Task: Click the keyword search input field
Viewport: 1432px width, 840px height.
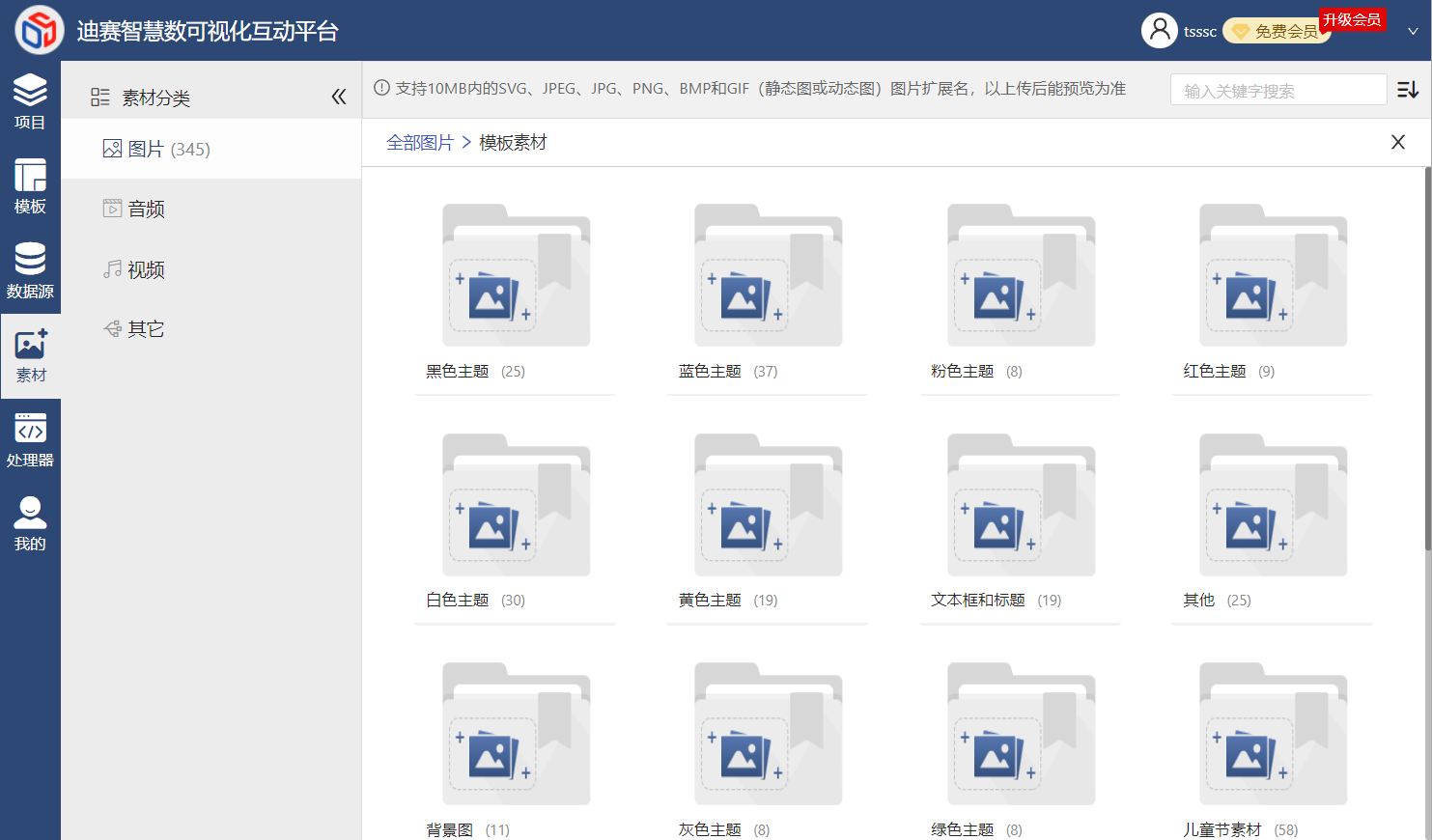Action: coord(1278,90)
